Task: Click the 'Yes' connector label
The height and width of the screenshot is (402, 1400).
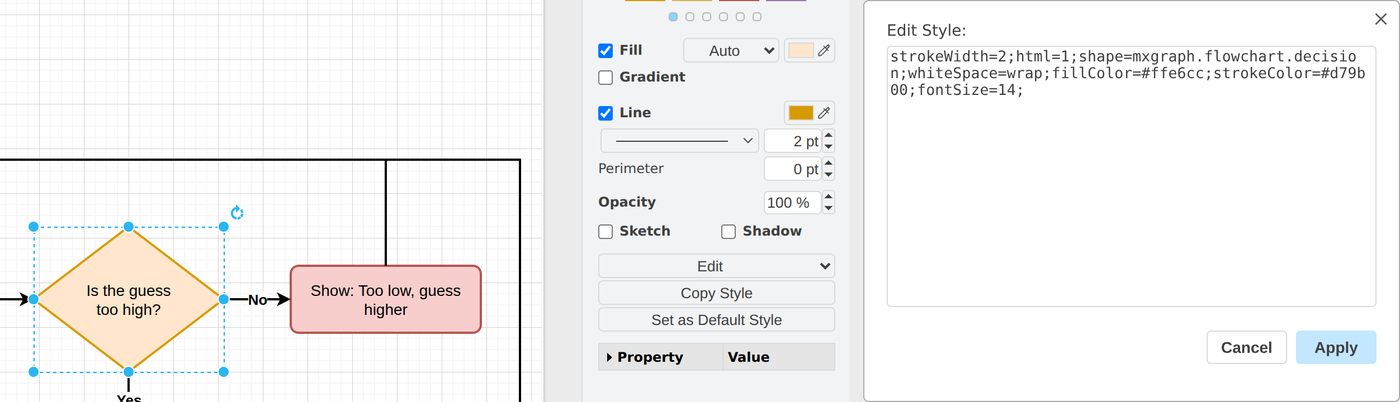Action: click(x=129, y=398)
